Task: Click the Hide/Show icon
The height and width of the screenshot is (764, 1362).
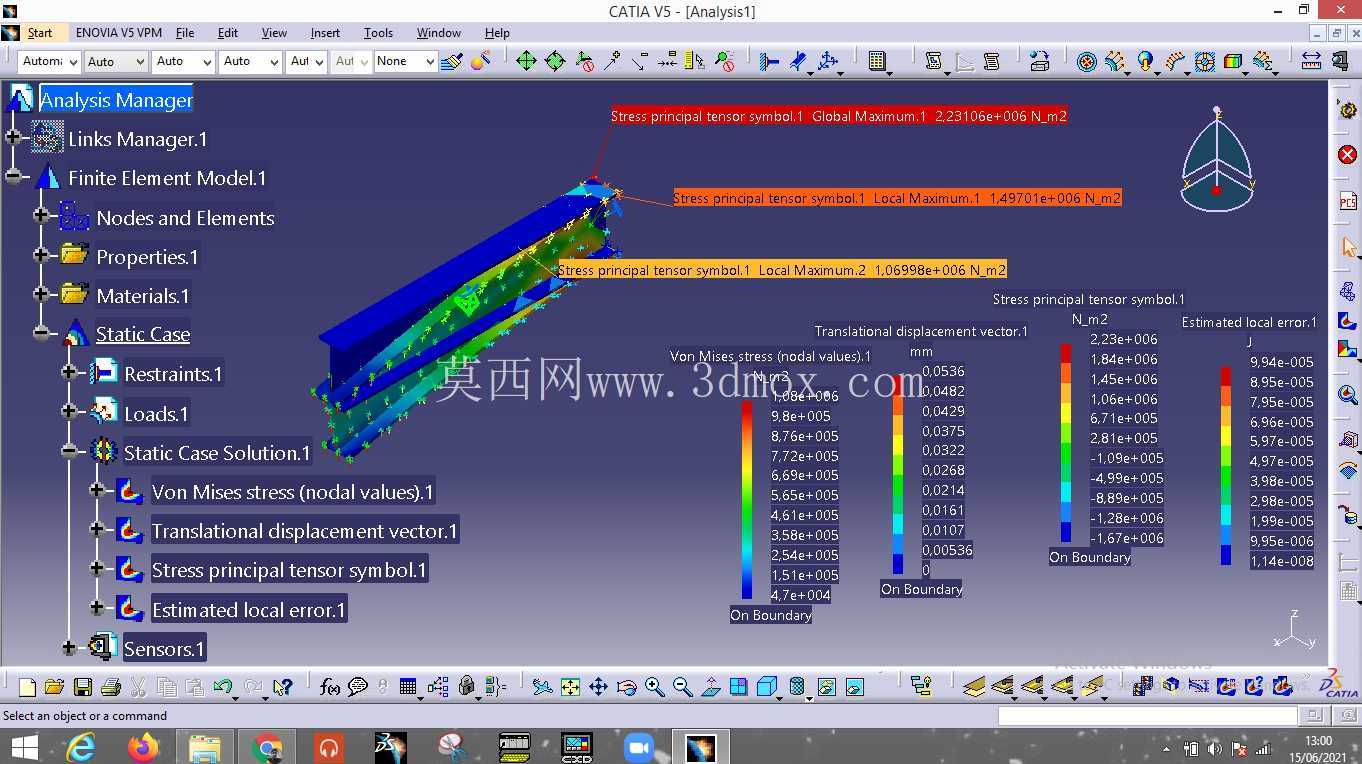Action: 826,686
